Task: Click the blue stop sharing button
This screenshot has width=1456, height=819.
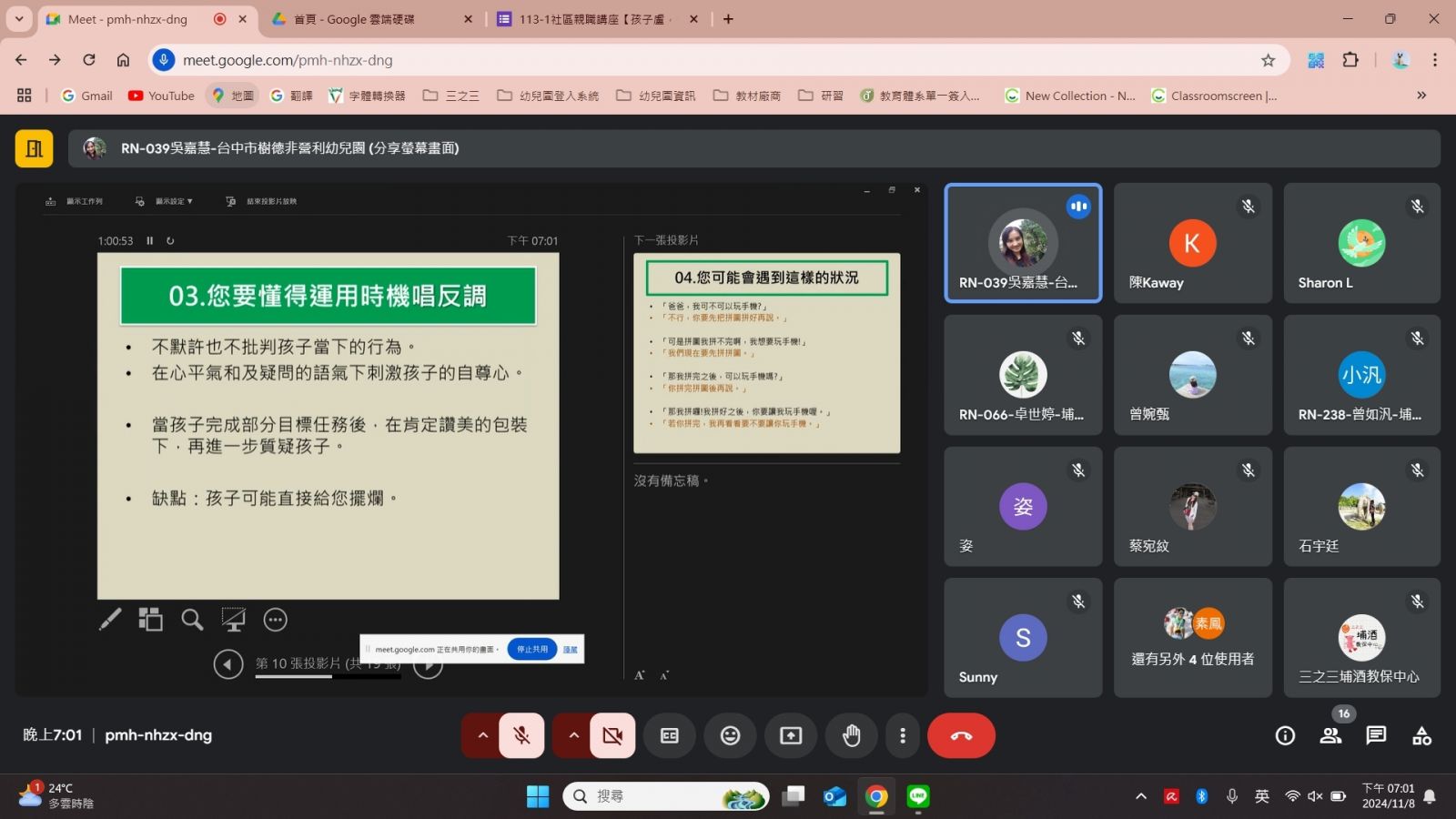Action: (x=532, y=649)
